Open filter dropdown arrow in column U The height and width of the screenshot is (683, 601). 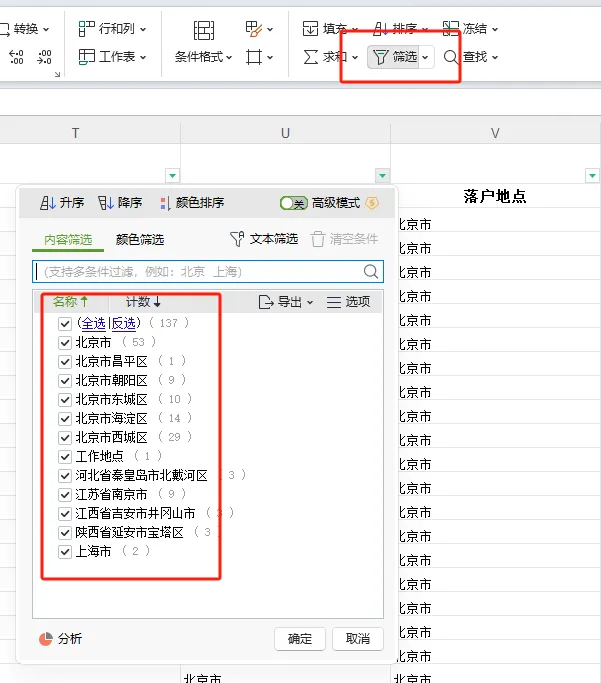pyautogui.click(x=382, y=176)
